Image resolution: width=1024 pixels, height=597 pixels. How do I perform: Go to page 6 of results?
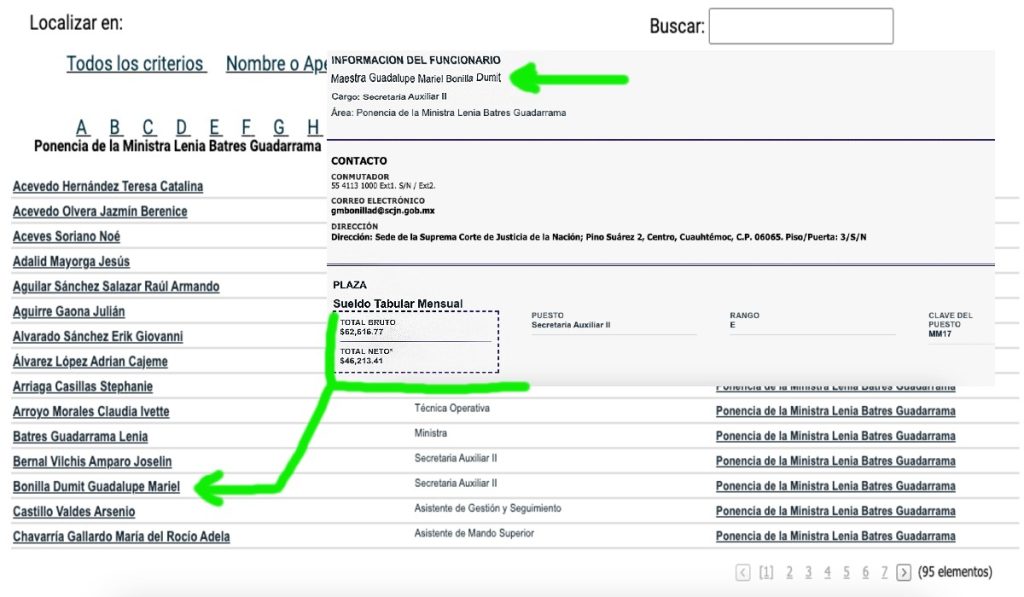[865, 573]
